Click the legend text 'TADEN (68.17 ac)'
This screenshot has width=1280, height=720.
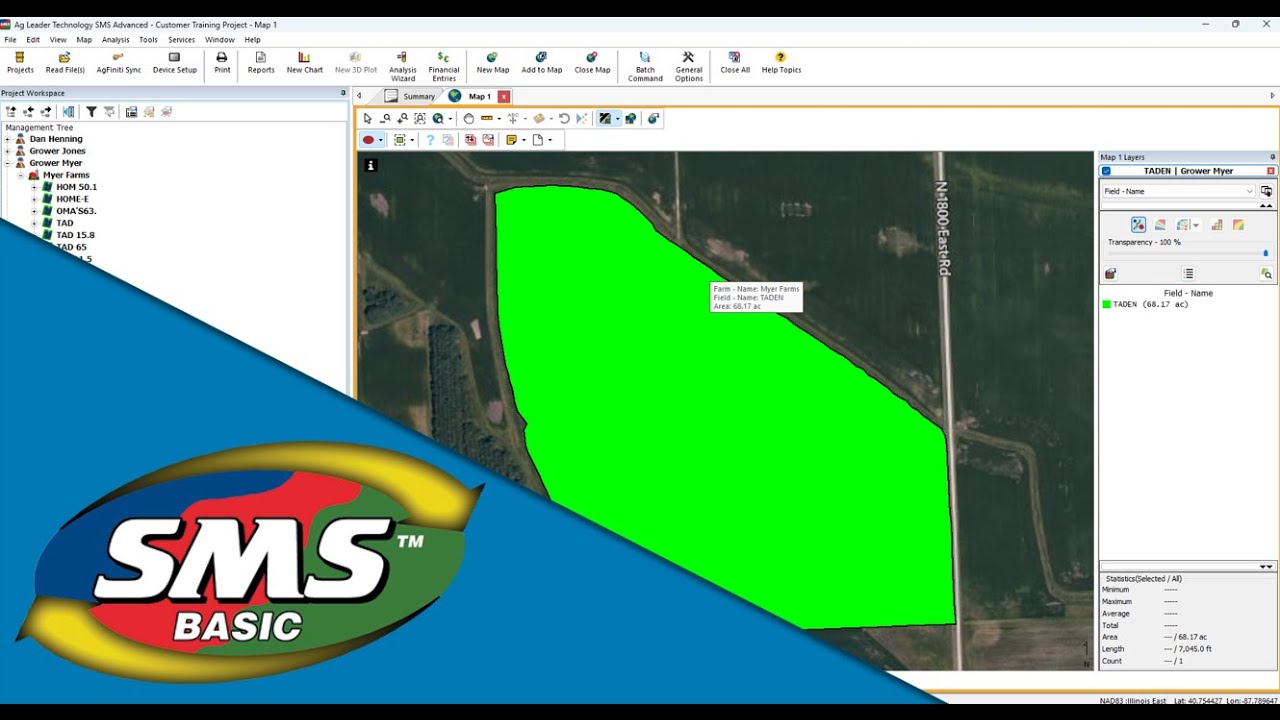pyautogui.click(x=1151, y=304)
